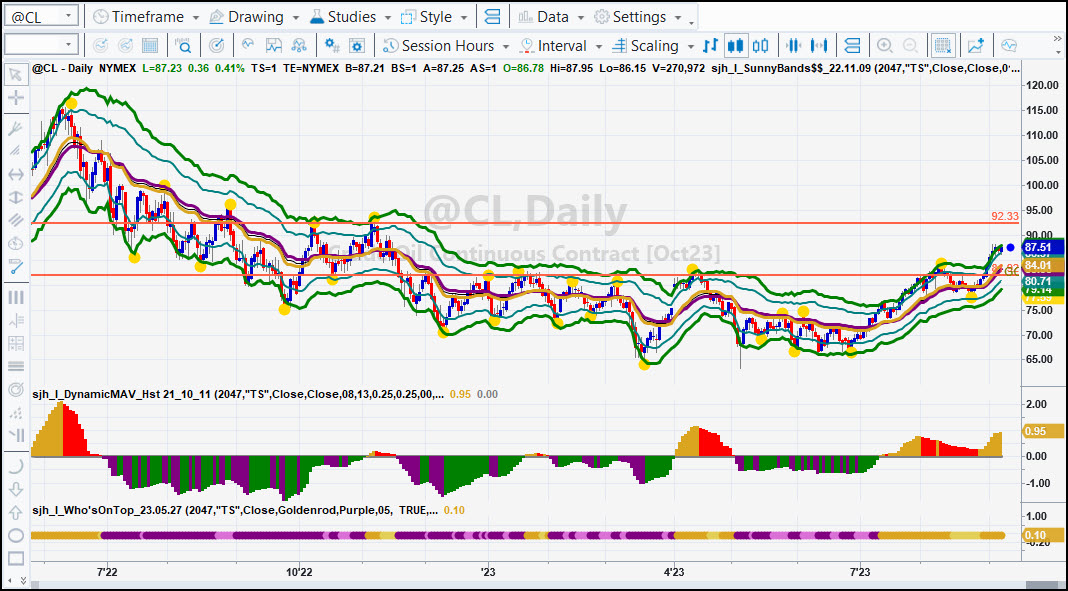Screen dimensions: 1068x591
Task: Expand the Drawing dropdown arrow
Action: (x=295, y=17)
